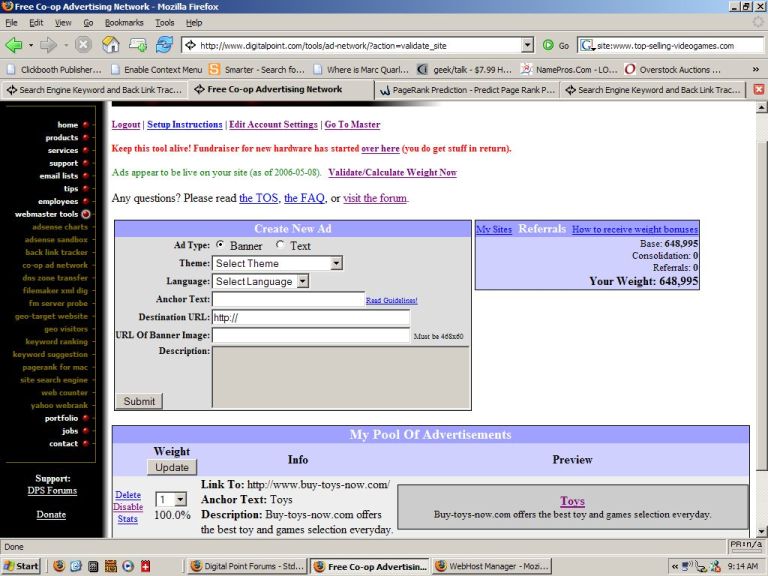Click the blue Reload icon
This screenshot has width=768, height=576.
(164, 45)
